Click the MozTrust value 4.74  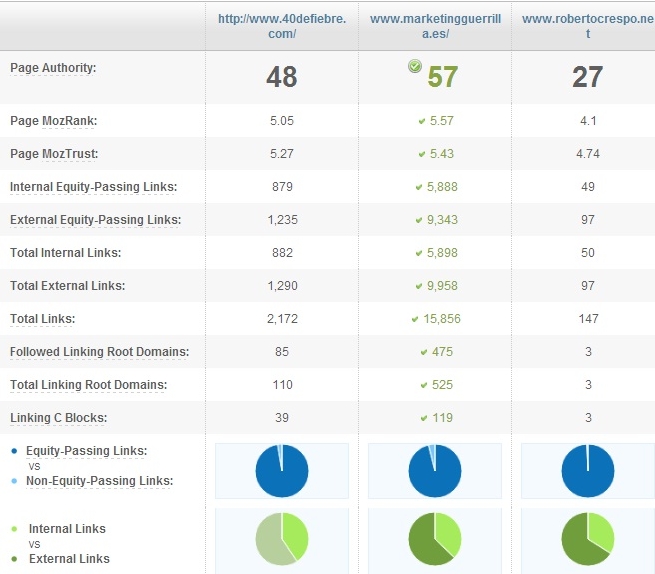click(x=588, y=154)
